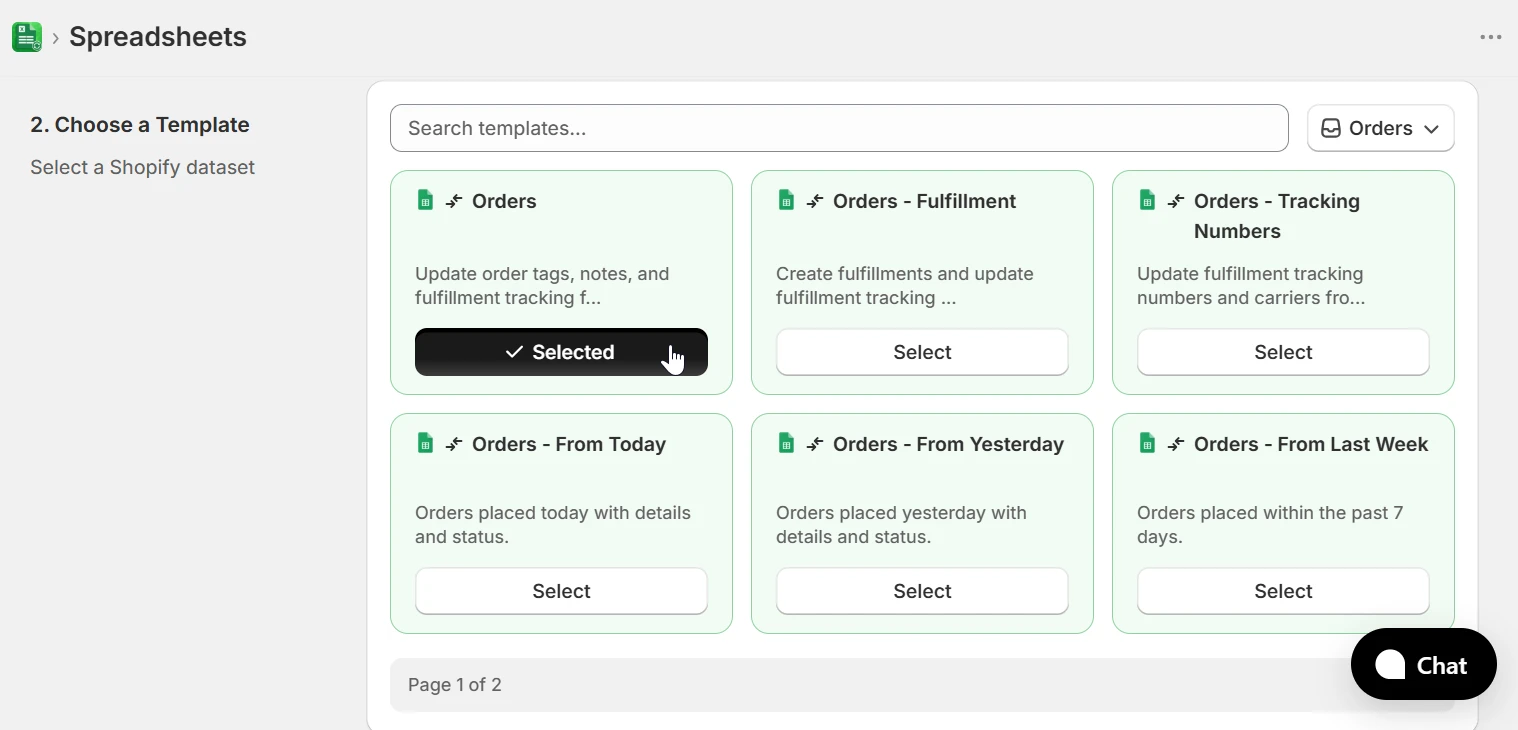Click the breadcrumb chevron before Spreadsheets
This screenshot has height=730, width=1518.
click(56, 38)
